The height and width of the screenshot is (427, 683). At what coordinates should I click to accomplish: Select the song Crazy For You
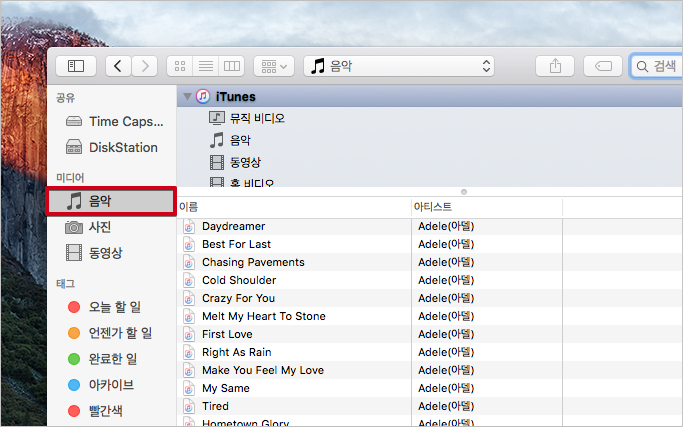(238, 298)
